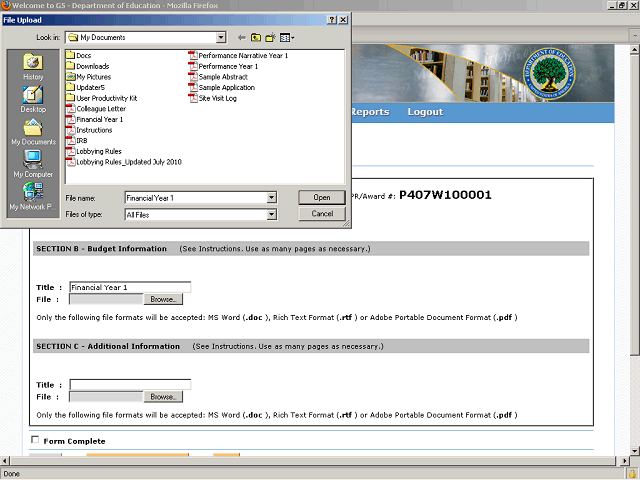Go to My Computer in places bar
The width and height of the screenshot is (640, 480).
(x=33, y=164)
